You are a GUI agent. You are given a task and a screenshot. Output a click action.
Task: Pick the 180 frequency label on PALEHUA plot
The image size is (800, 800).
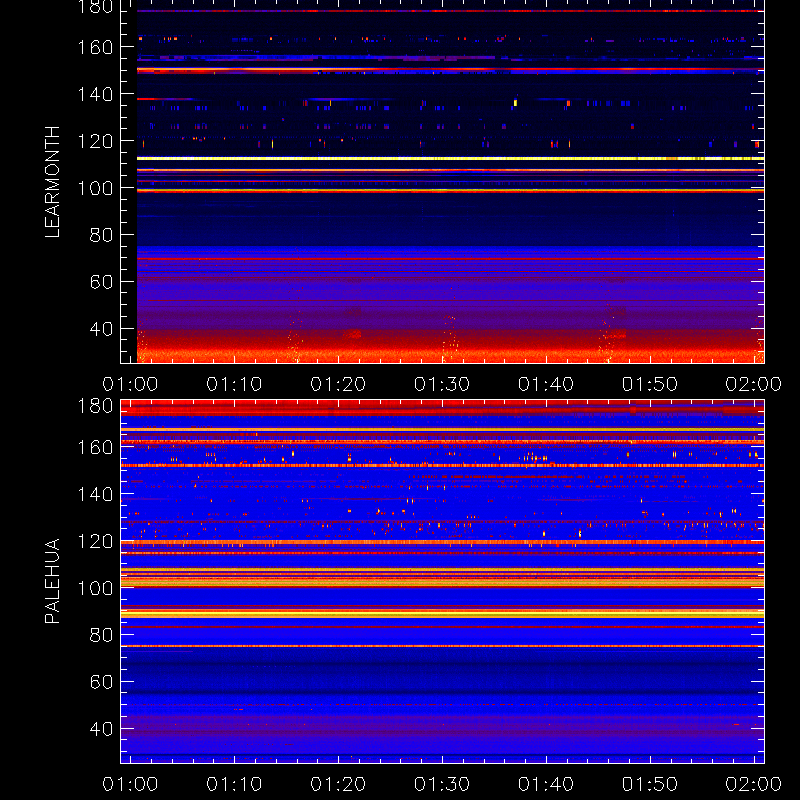pos(95,406)
